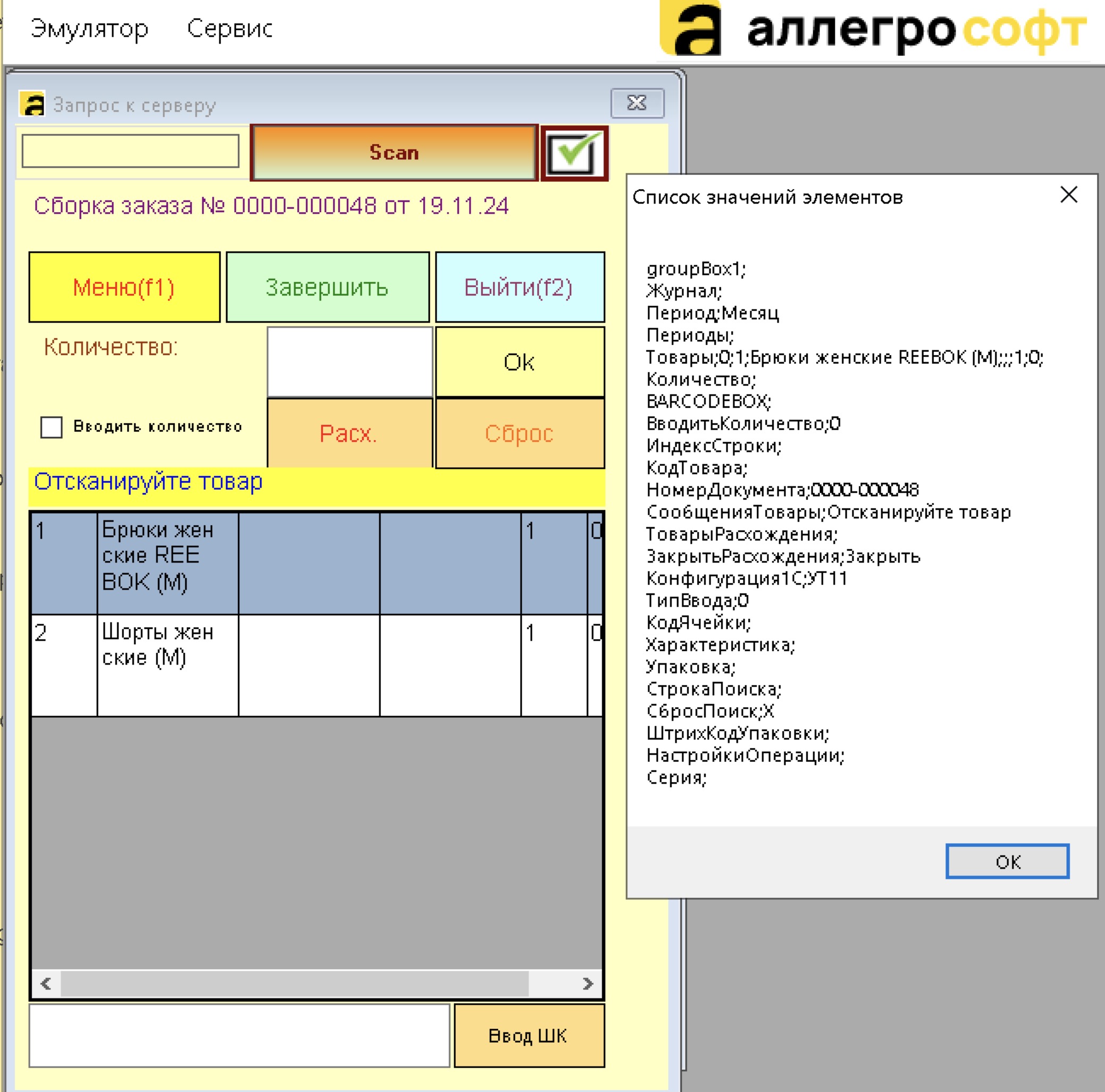This screenshot has height=1092, width=1105.
Task: Click the Завершить button
Action: (x=327, y=287)
